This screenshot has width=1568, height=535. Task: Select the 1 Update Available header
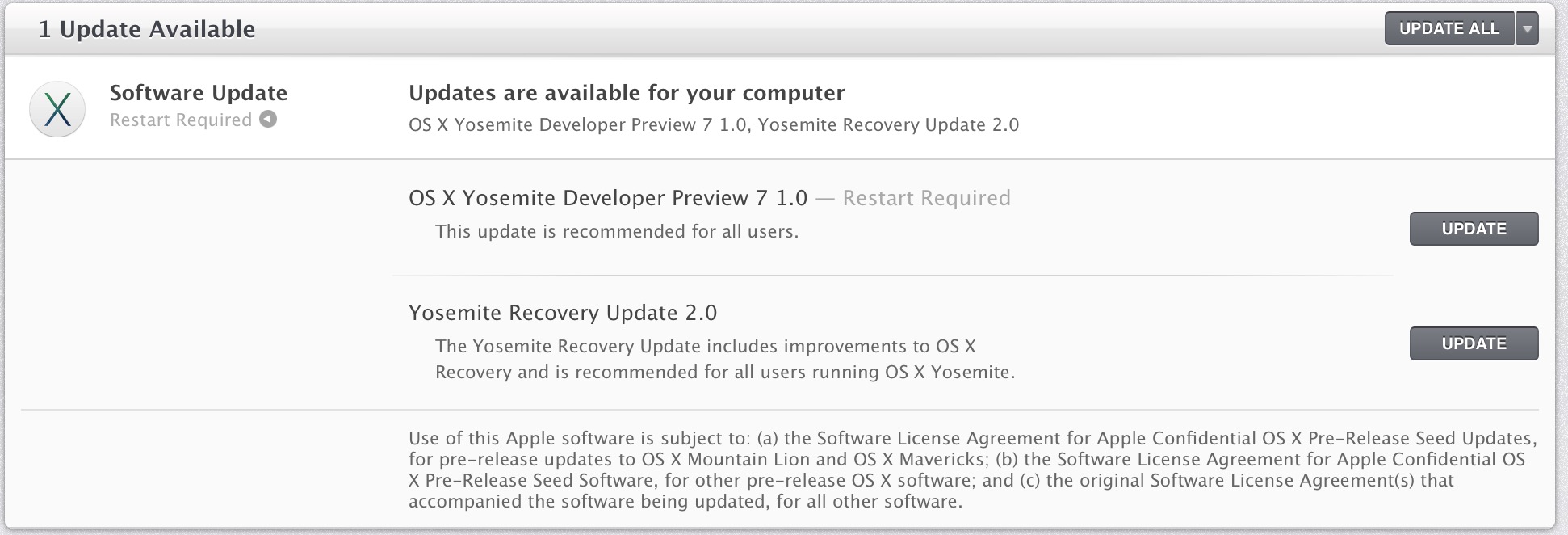coord(147,29)
